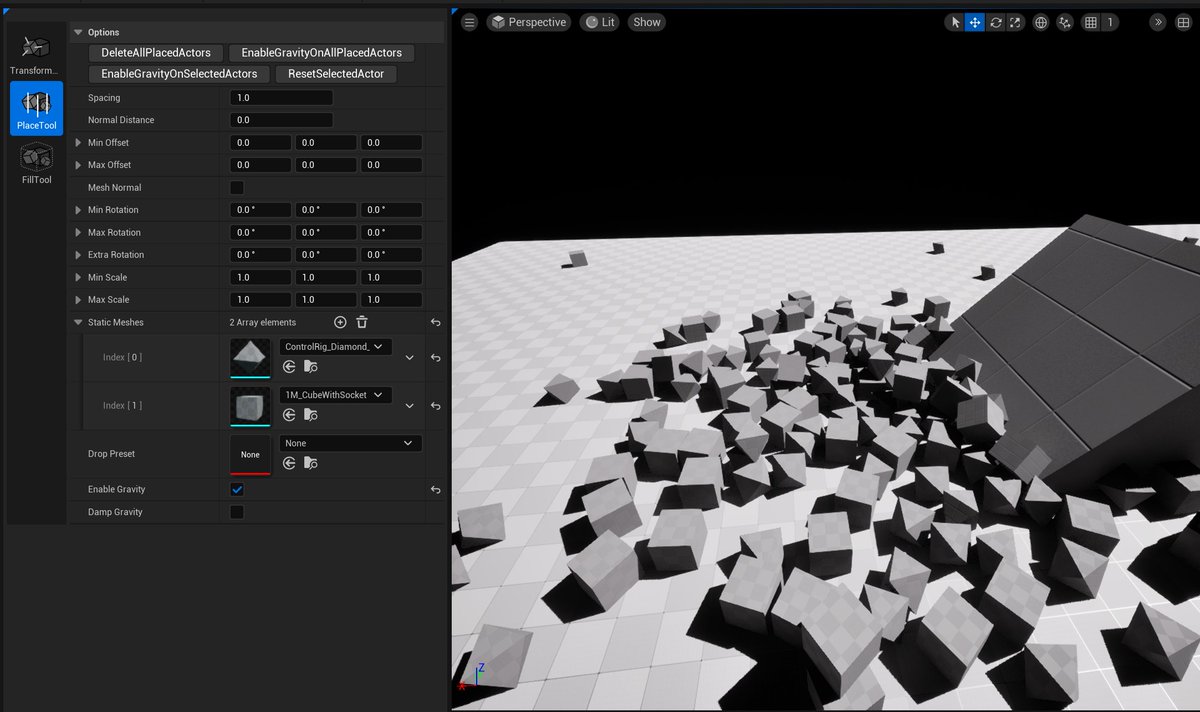Open the Lit view mode menu
This screenshot has height=712, width=1200.
(600, 22)
